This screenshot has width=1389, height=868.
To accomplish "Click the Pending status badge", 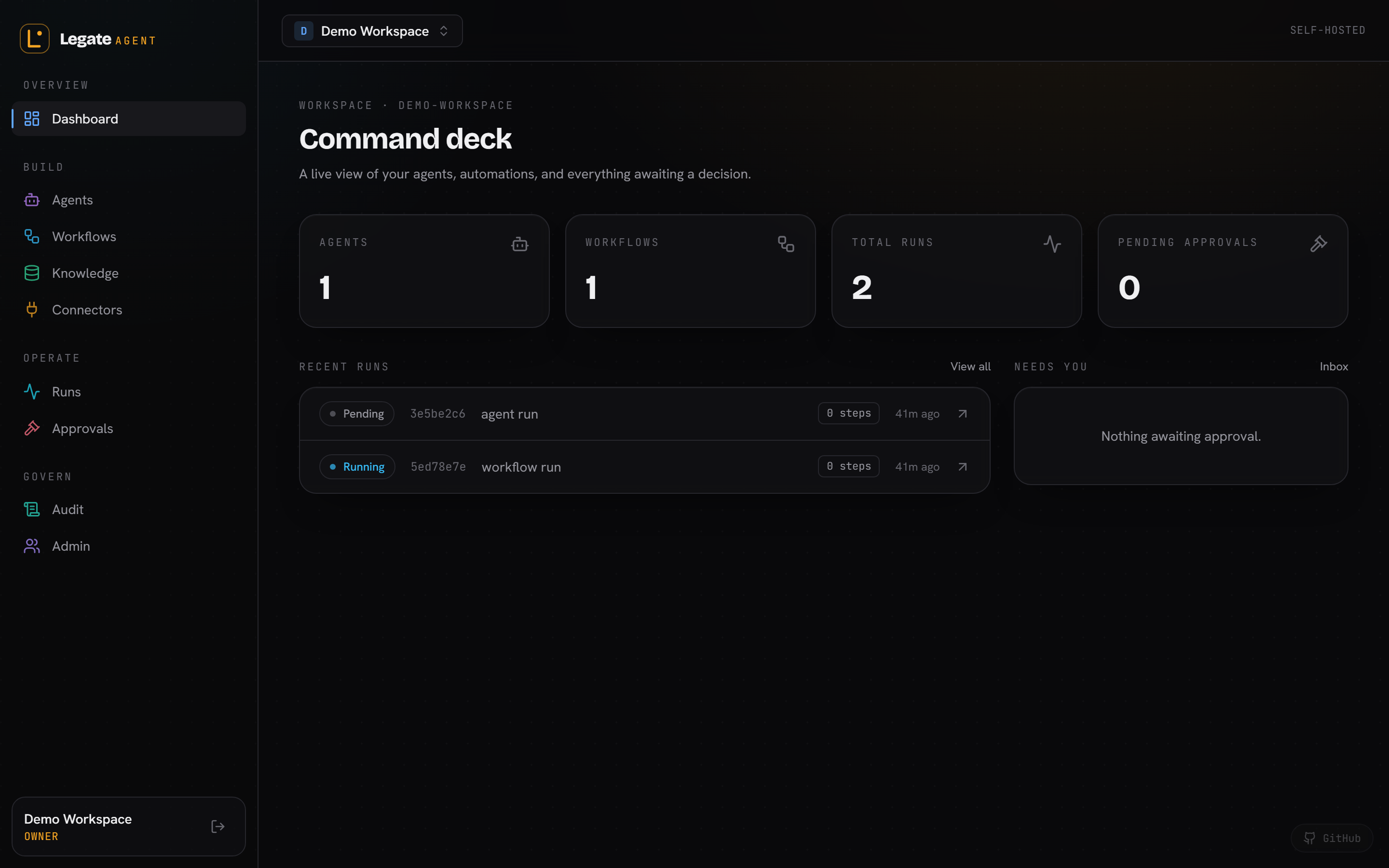I will tap(356, 414).
